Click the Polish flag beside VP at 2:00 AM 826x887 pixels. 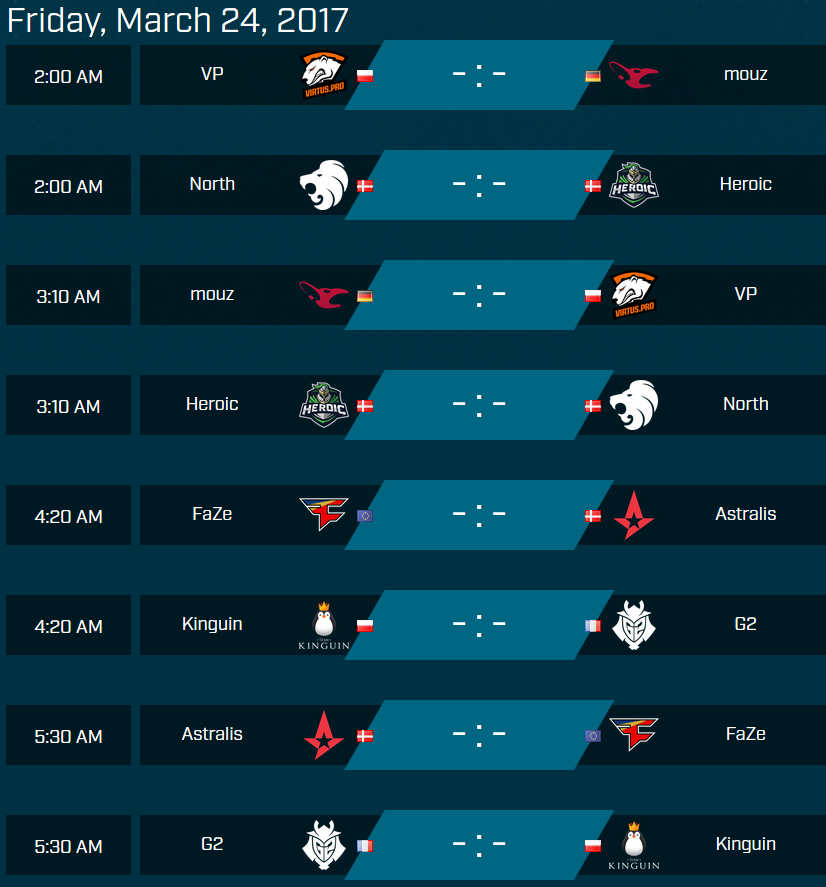point(365,76)
